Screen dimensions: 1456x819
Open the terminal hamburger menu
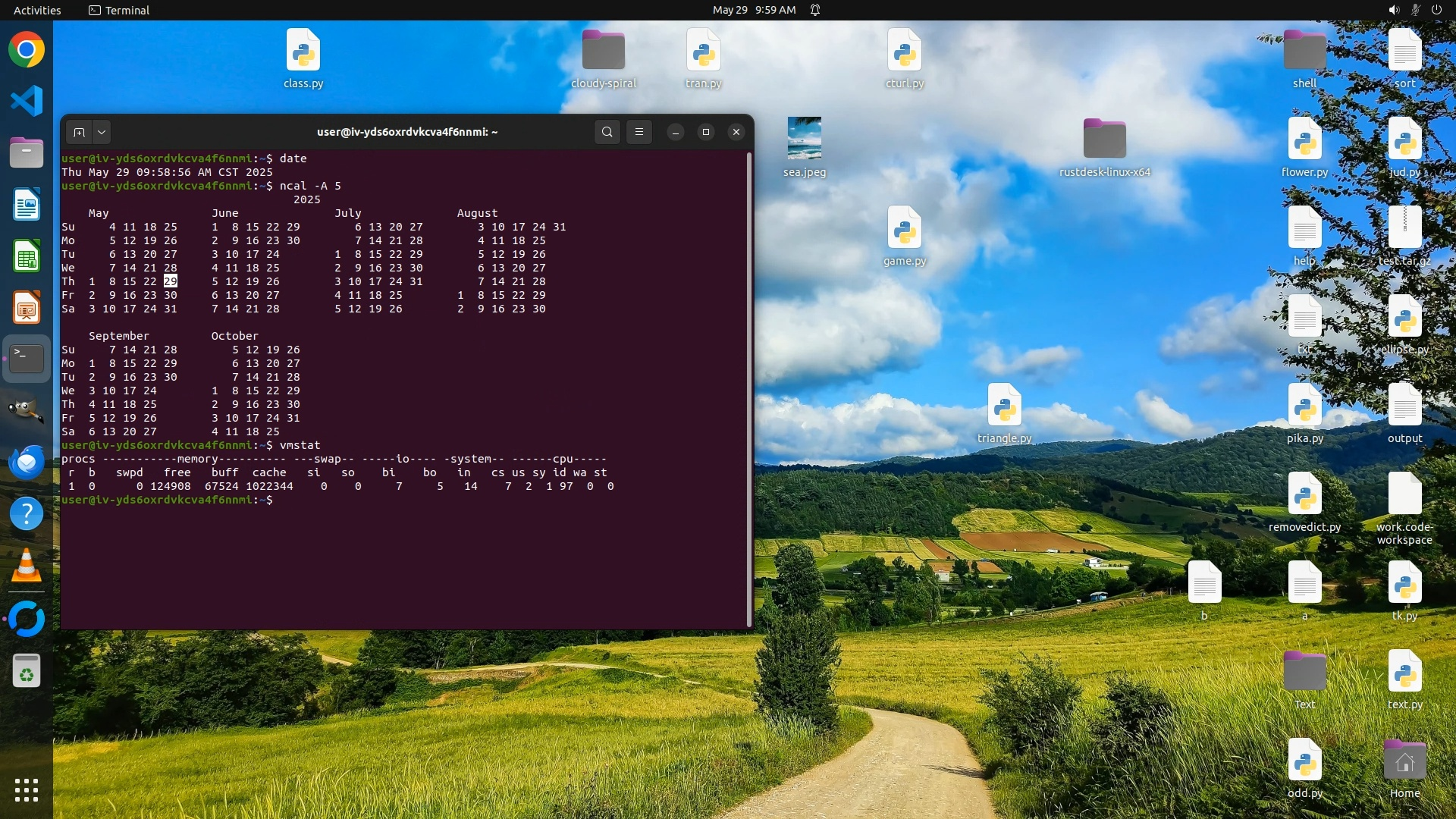[x=639, y=132]
